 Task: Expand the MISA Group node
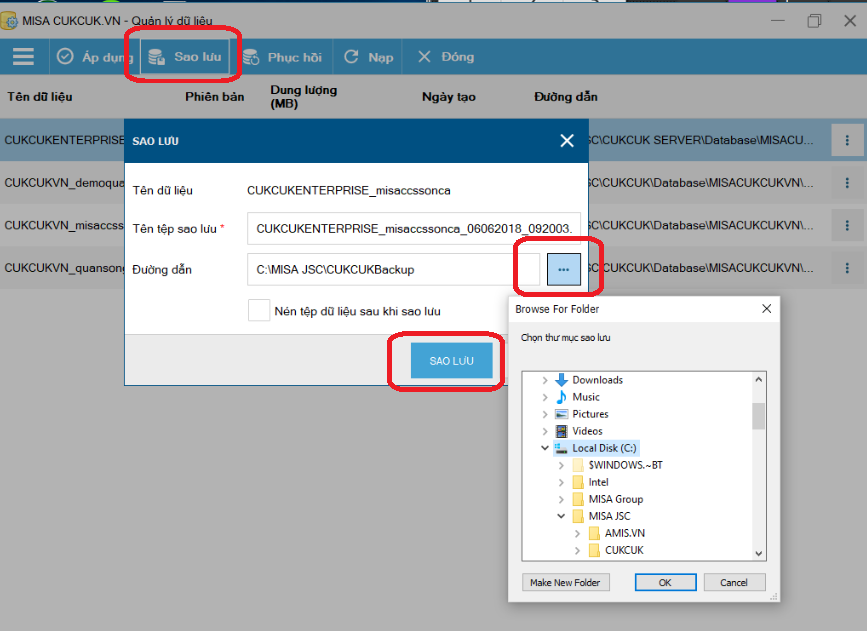[561, 499]
